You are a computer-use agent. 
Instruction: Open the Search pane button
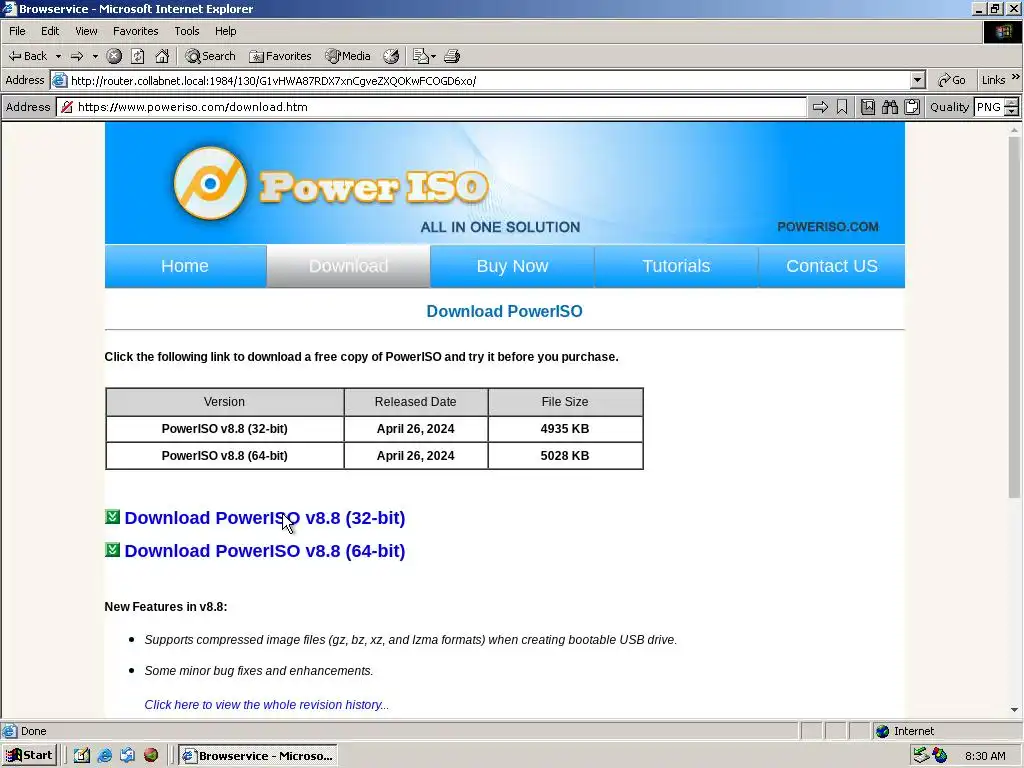210,56
